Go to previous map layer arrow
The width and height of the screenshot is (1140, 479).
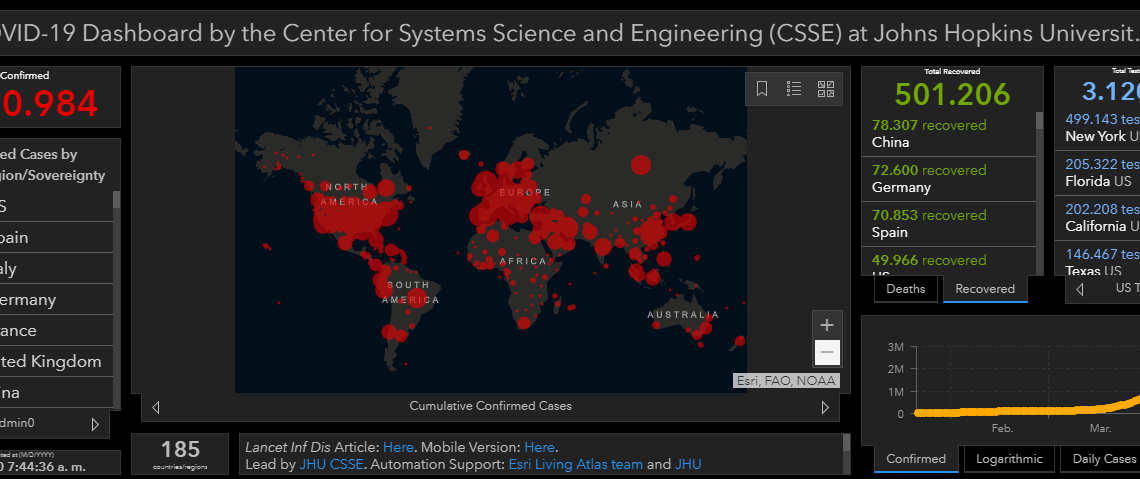click(156, 407)
